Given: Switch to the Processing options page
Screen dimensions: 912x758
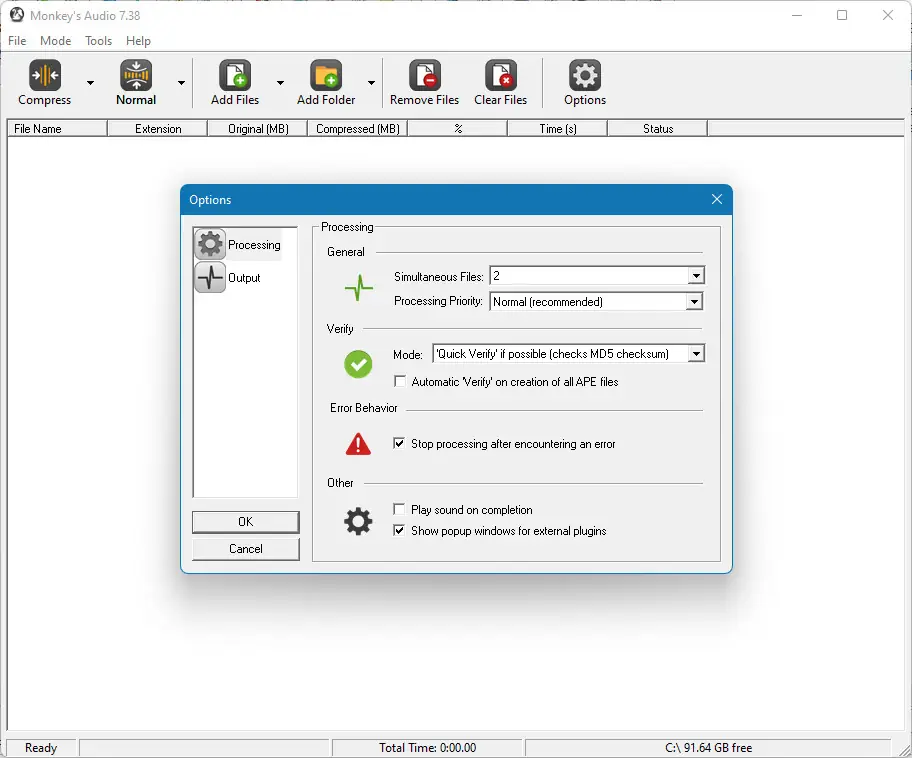Looking at the screenshot, I should pos(238,244).
